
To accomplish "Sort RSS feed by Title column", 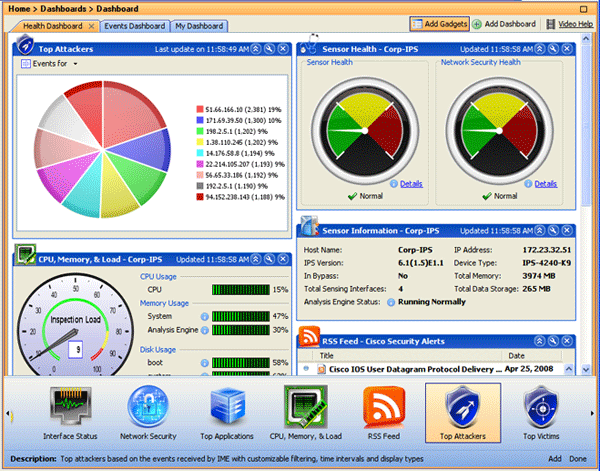I will pyautogui.click(x=407, y=355).
